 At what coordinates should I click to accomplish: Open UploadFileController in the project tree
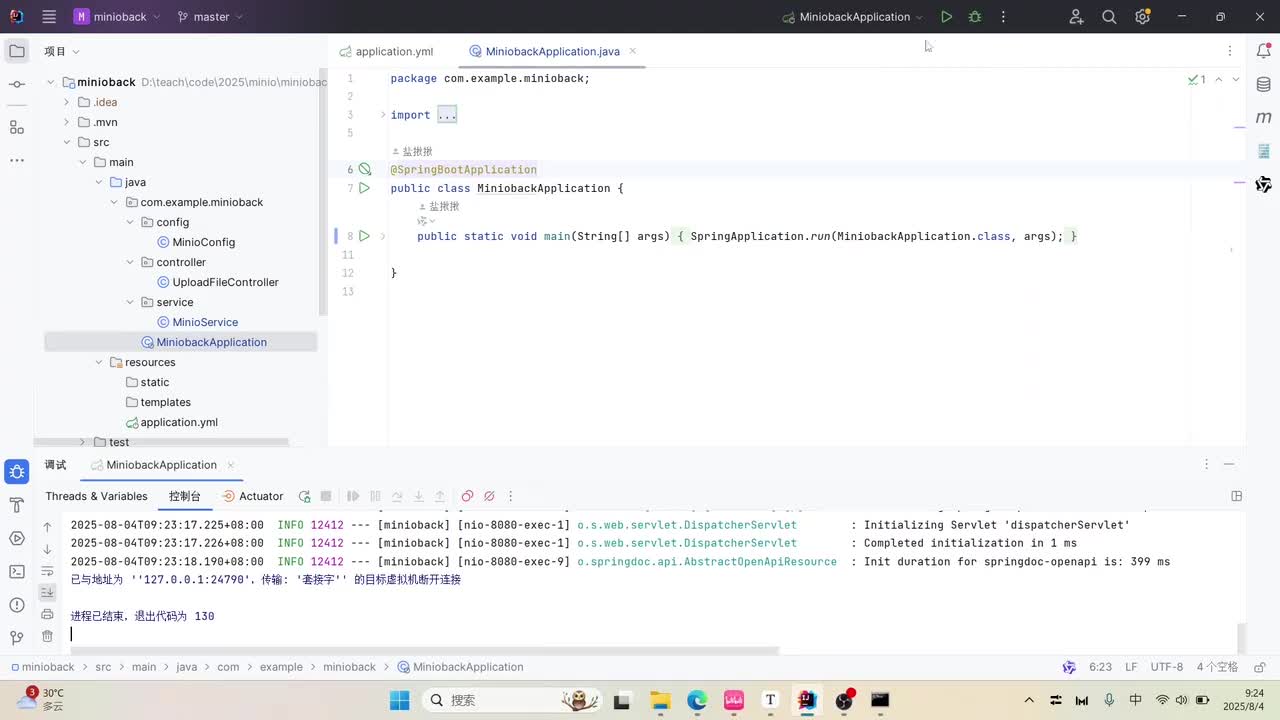(x=225, y=282)
